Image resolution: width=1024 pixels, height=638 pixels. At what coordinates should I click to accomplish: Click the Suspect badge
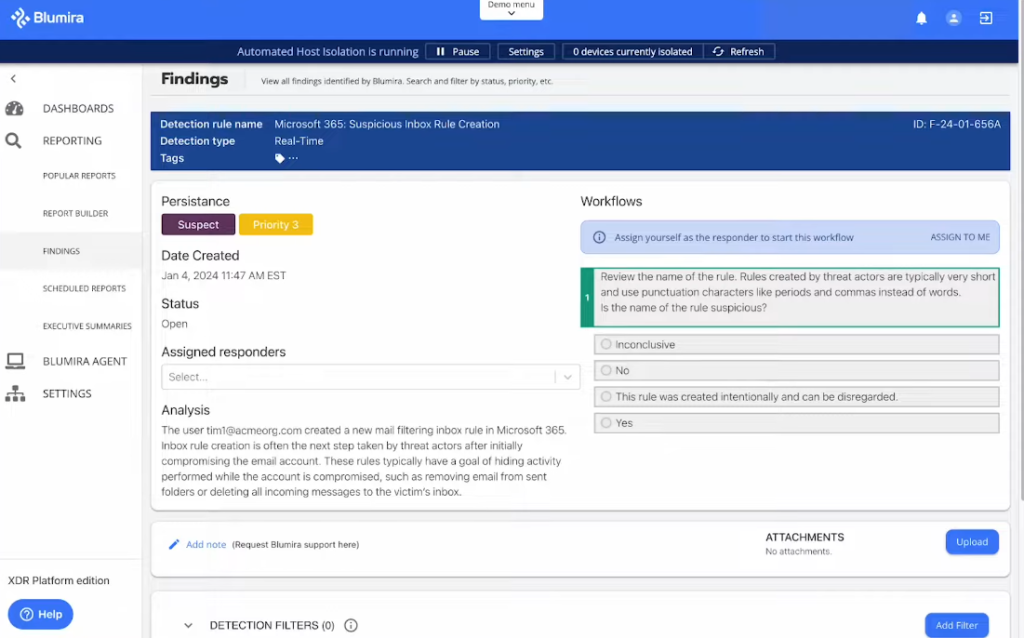pos(199,225)
